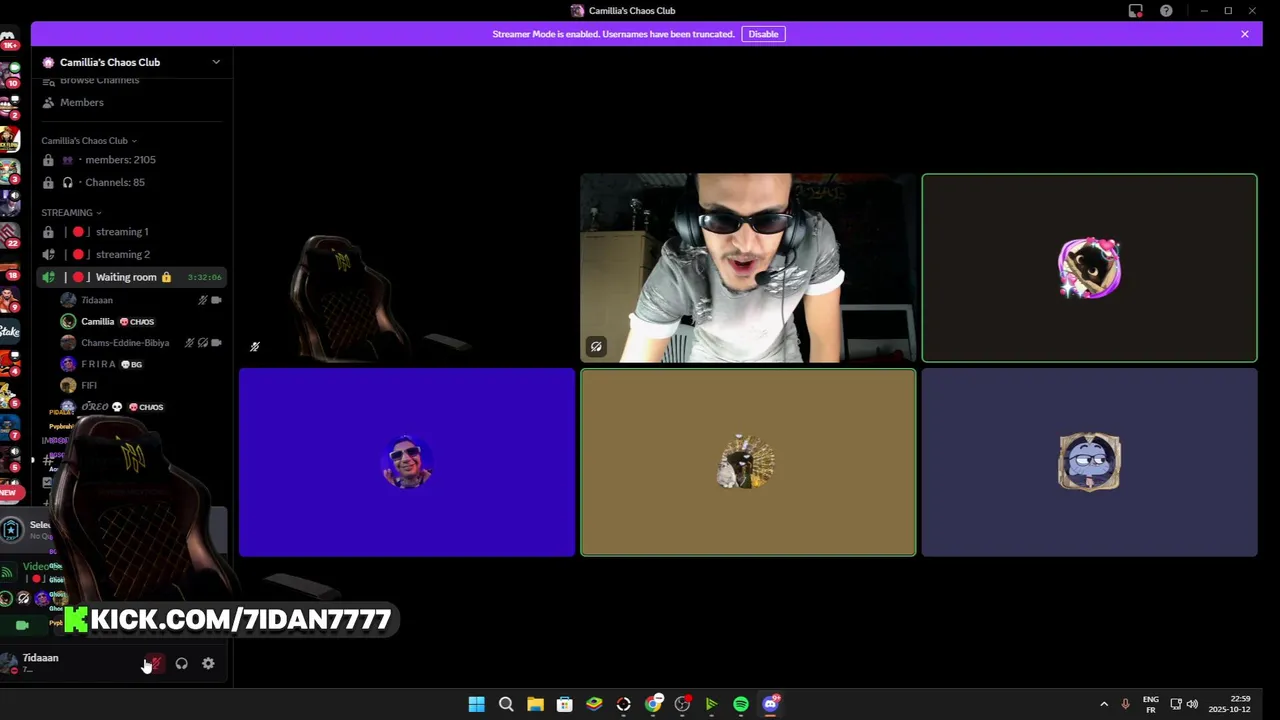The height and width of the screenshot is (720, 1280).
Task: Focus the tan-colored participant tile
Action: point(748,462)
